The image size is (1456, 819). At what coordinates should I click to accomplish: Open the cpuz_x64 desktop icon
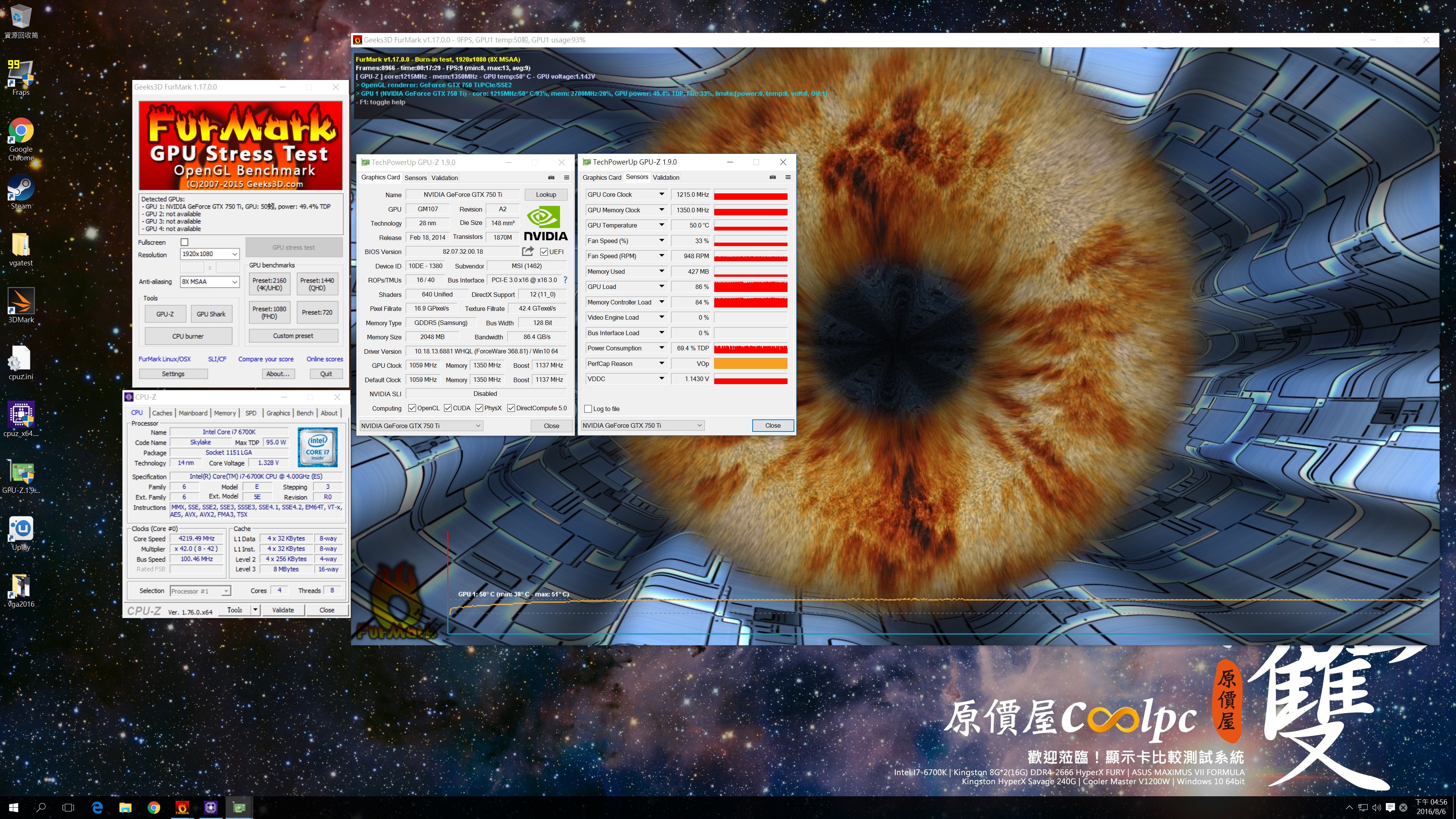click(x=21, y=419)
